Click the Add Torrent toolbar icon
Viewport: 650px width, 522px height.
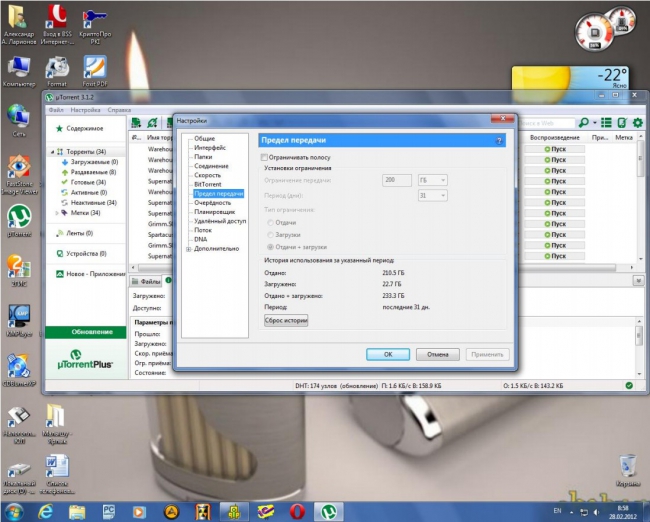(x=136, y=123)
